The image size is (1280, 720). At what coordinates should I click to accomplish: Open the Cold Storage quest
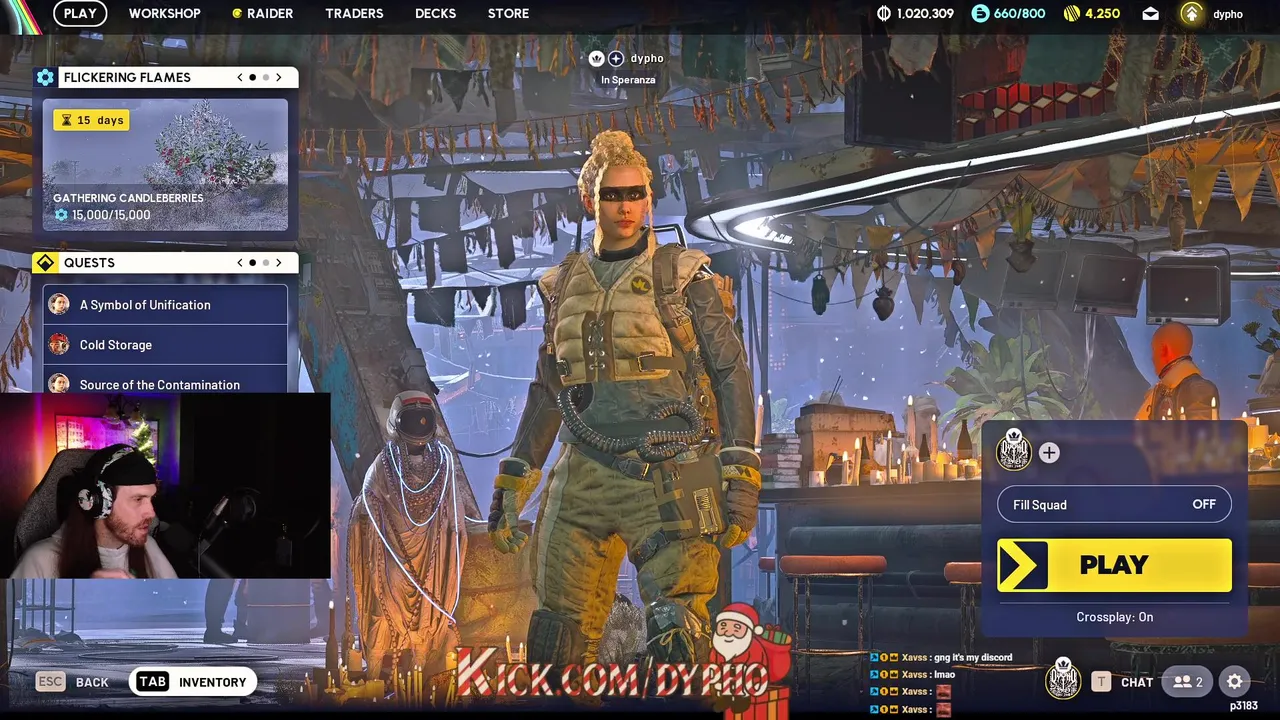click(165, 344)
